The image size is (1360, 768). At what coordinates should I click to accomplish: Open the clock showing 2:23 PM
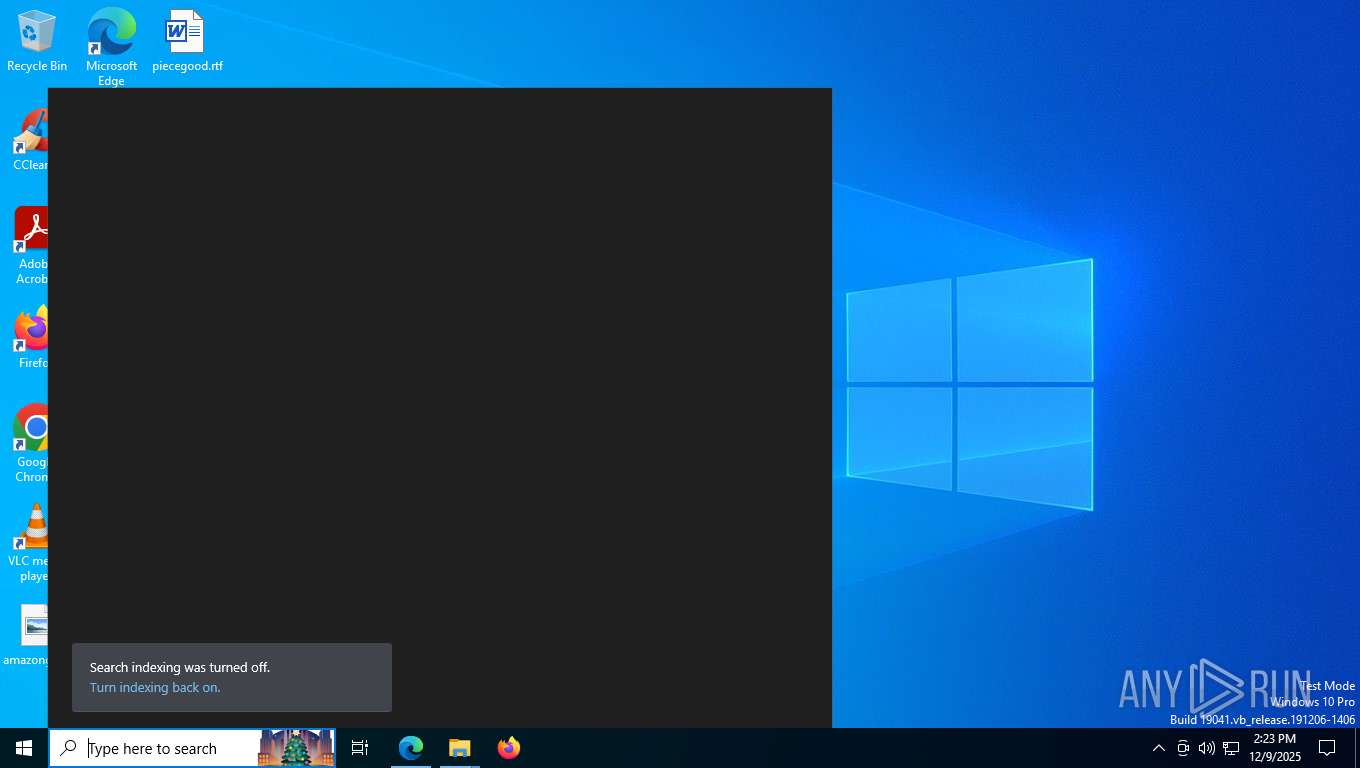1275,748
